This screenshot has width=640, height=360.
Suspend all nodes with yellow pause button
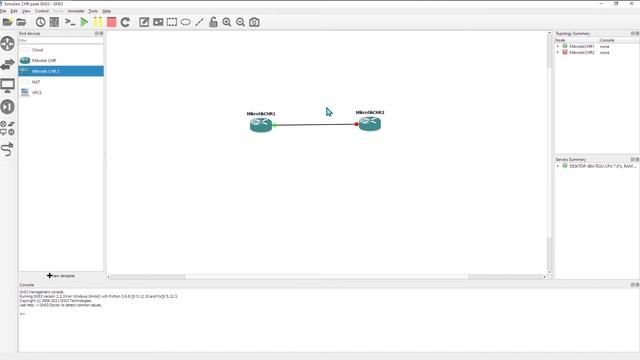[98, 22]
